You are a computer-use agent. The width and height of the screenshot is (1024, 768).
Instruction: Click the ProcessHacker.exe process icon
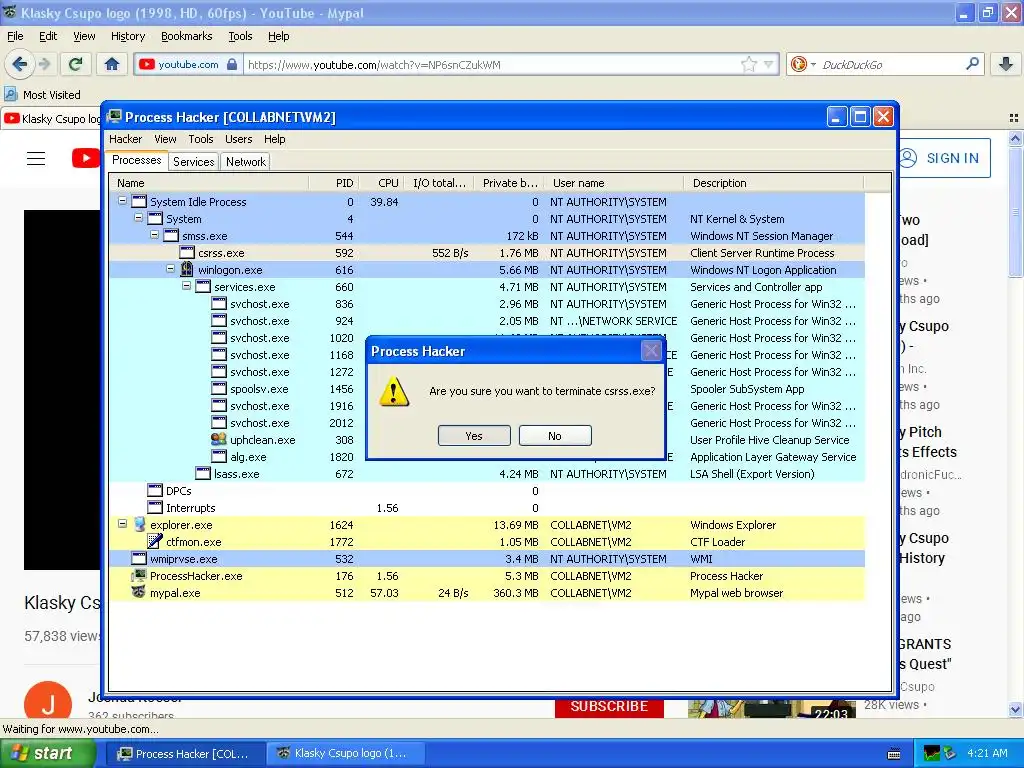pos(138,575)
